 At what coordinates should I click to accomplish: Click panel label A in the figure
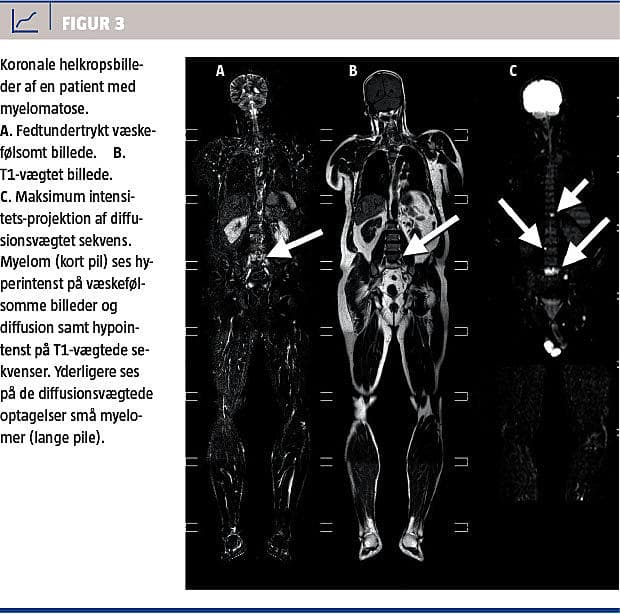point(220,71)
